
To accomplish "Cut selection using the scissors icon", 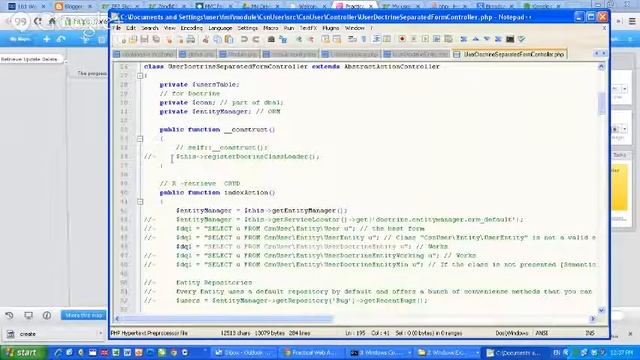I will coord(205,39).
